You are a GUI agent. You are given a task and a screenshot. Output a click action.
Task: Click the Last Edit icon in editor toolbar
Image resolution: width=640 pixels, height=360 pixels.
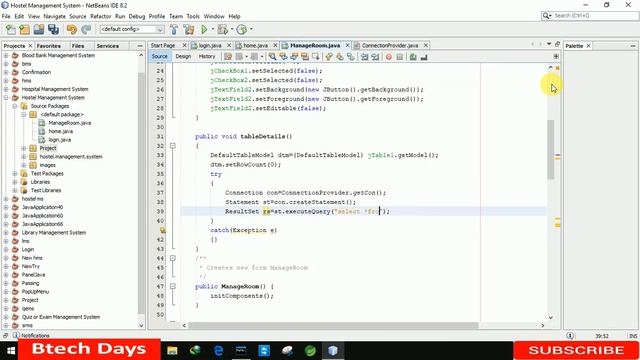(228, 57)
